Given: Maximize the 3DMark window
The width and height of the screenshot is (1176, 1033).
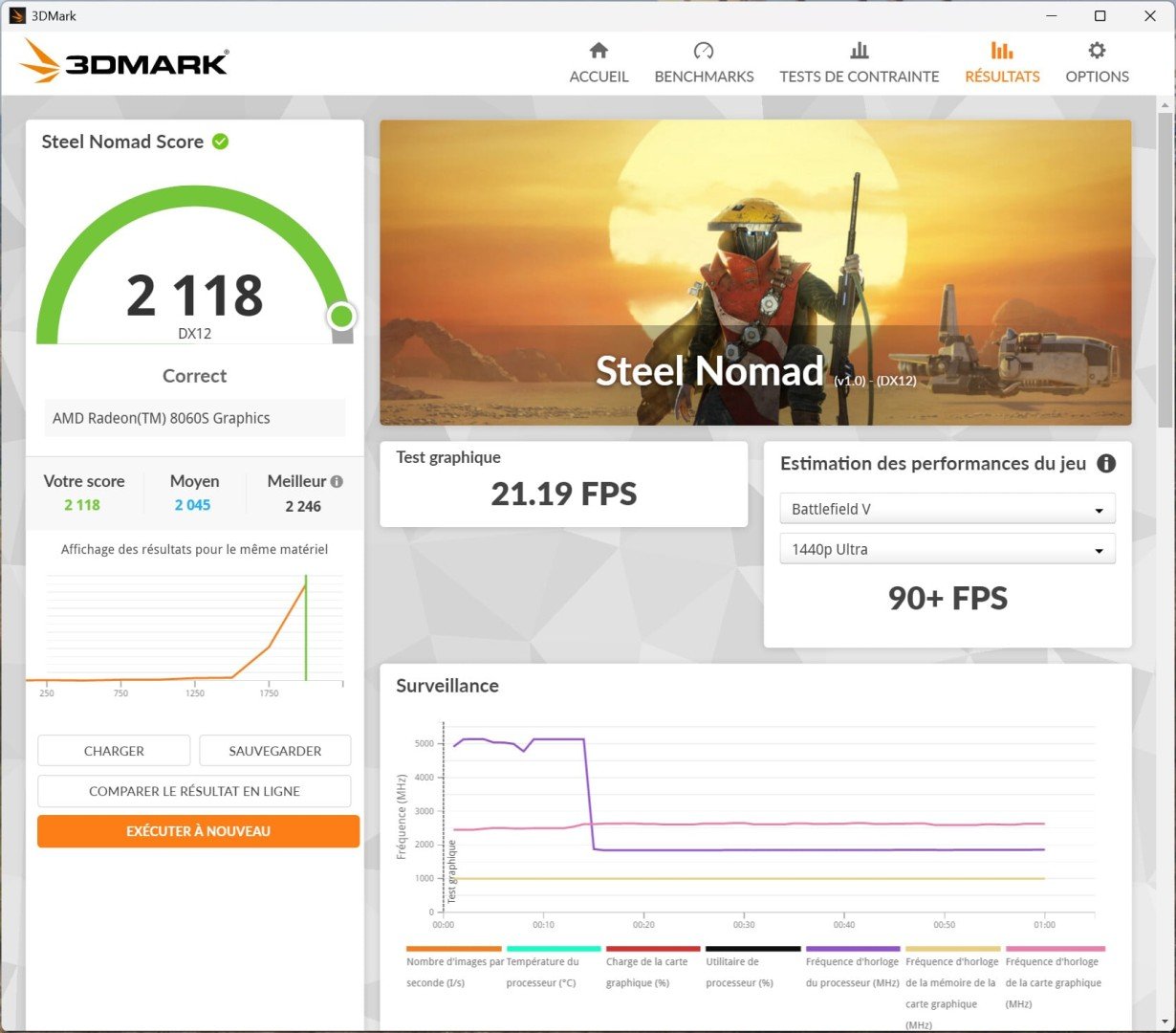Looking at the screenshot, I should [x=1100, y=15].
